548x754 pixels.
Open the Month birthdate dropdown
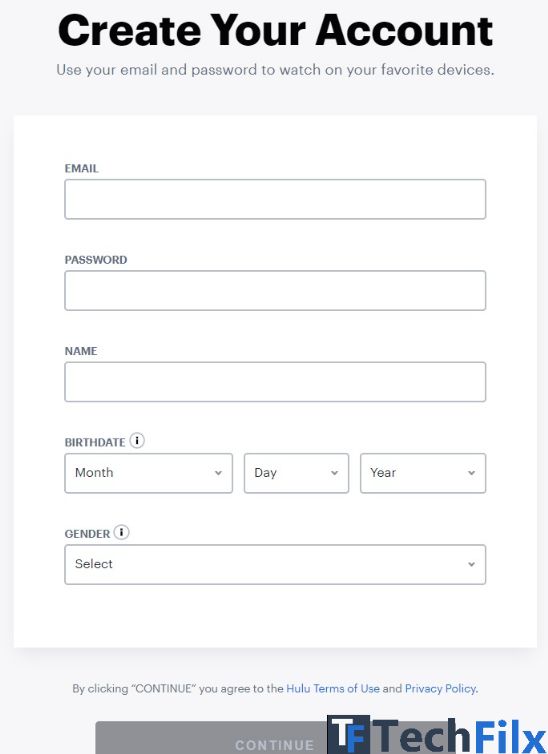point(149,473)
